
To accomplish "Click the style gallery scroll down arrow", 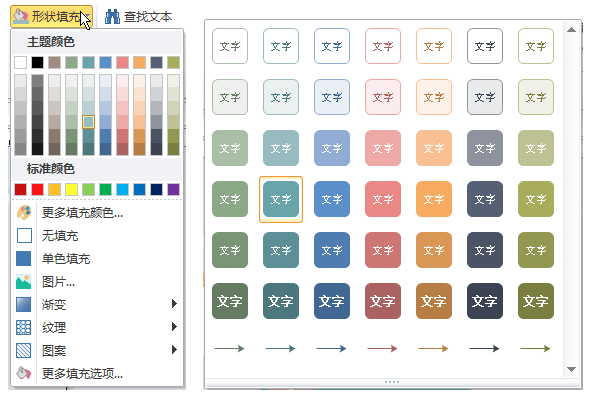I will [x=571, y=369].
